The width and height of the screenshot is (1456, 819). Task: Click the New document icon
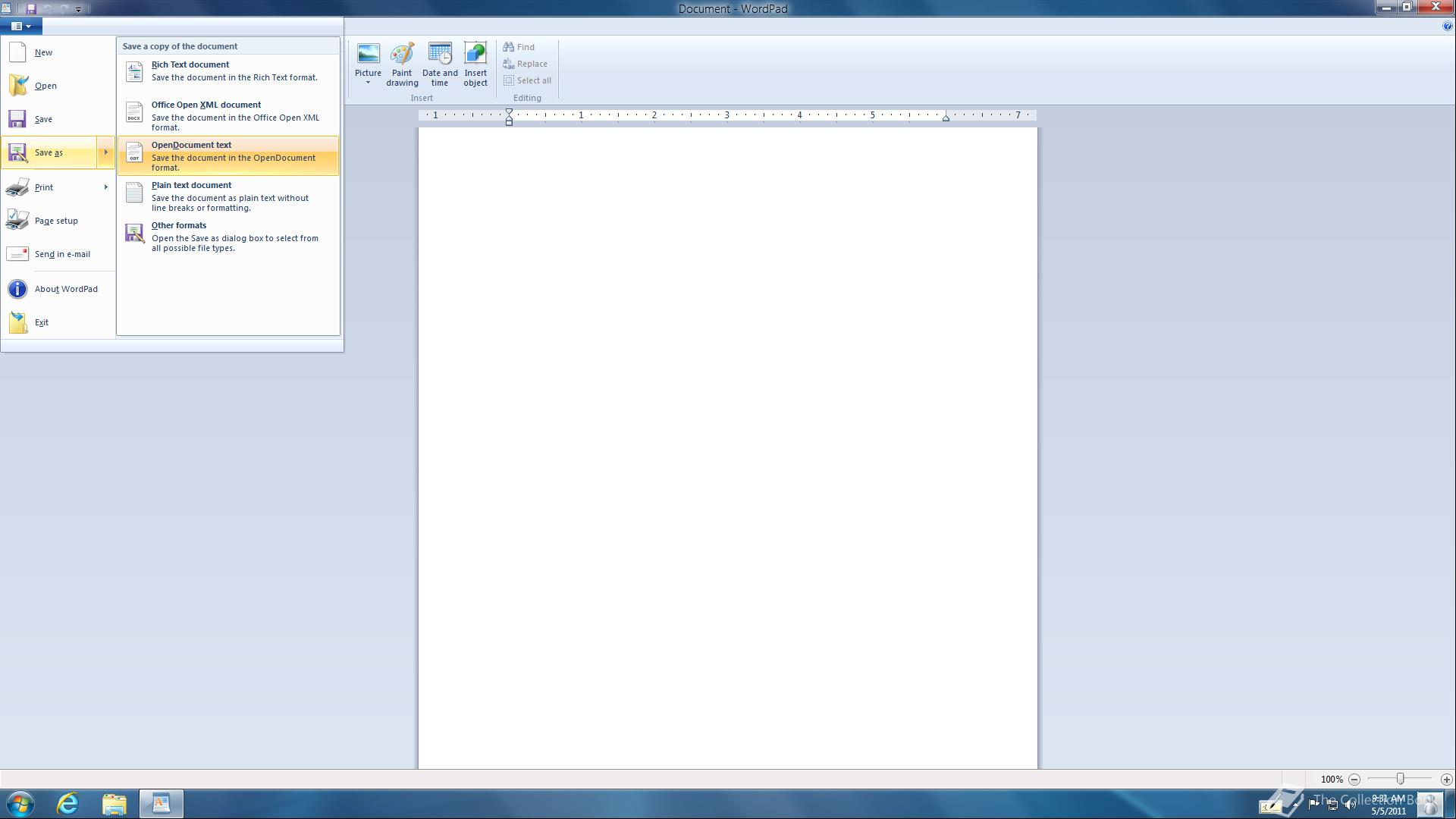coord(17,52)
